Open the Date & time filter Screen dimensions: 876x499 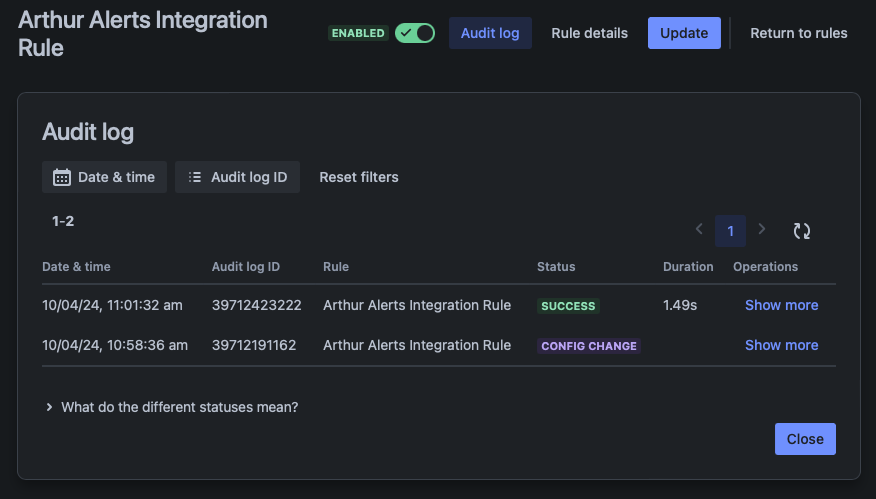tap(104, 177)
